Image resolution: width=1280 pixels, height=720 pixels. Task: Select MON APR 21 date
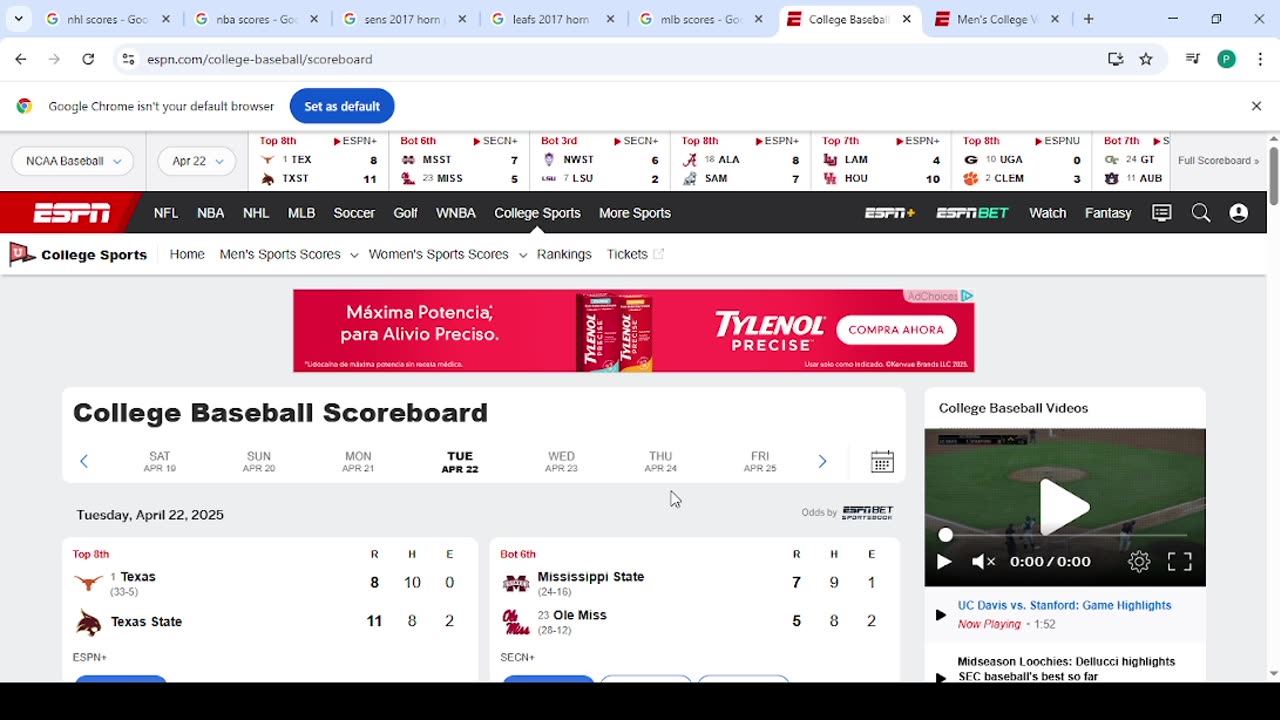tap(358, 461)
